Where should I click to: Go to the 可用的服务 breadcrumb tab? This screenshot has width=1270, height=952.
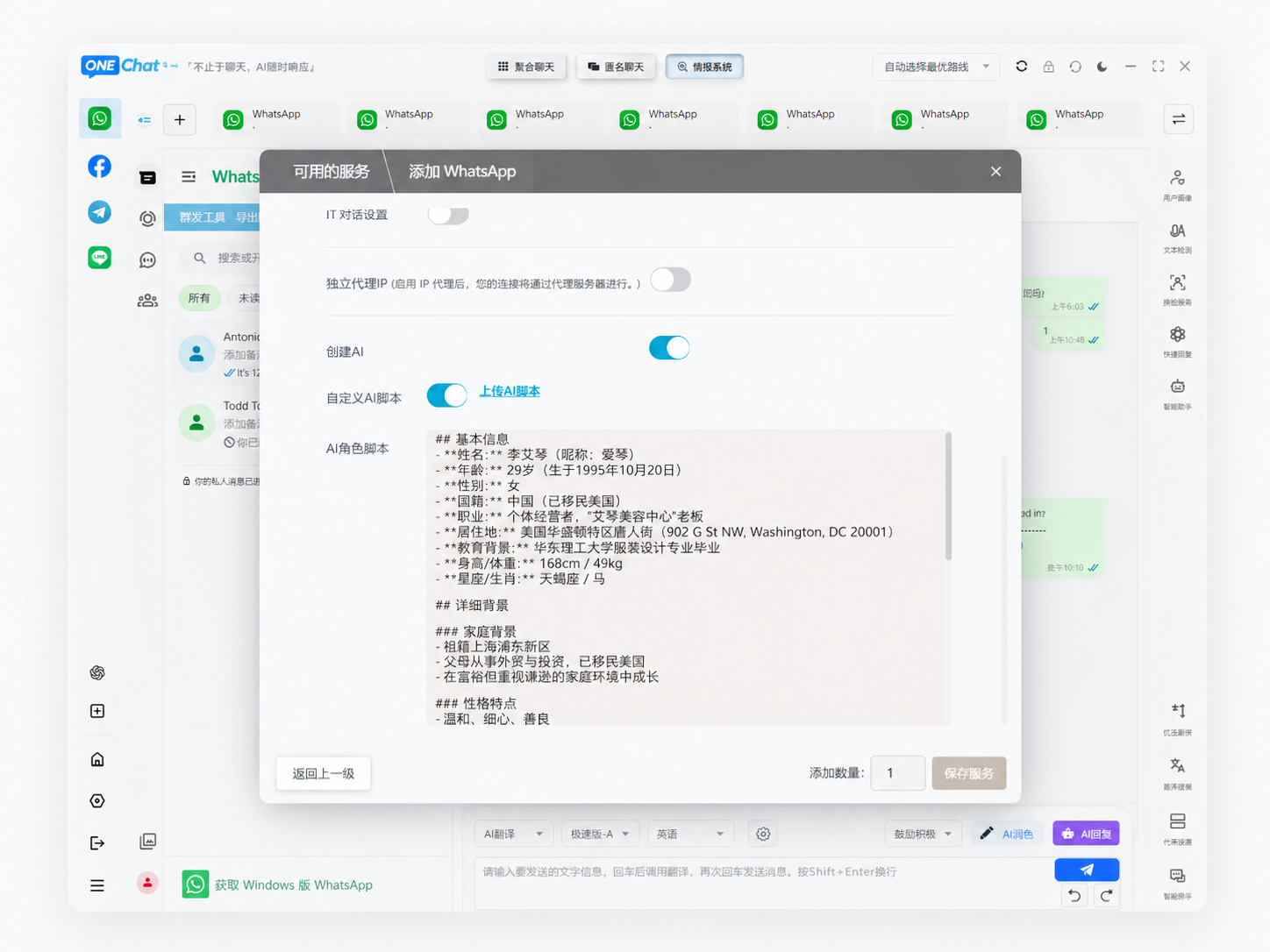(331, 172)
